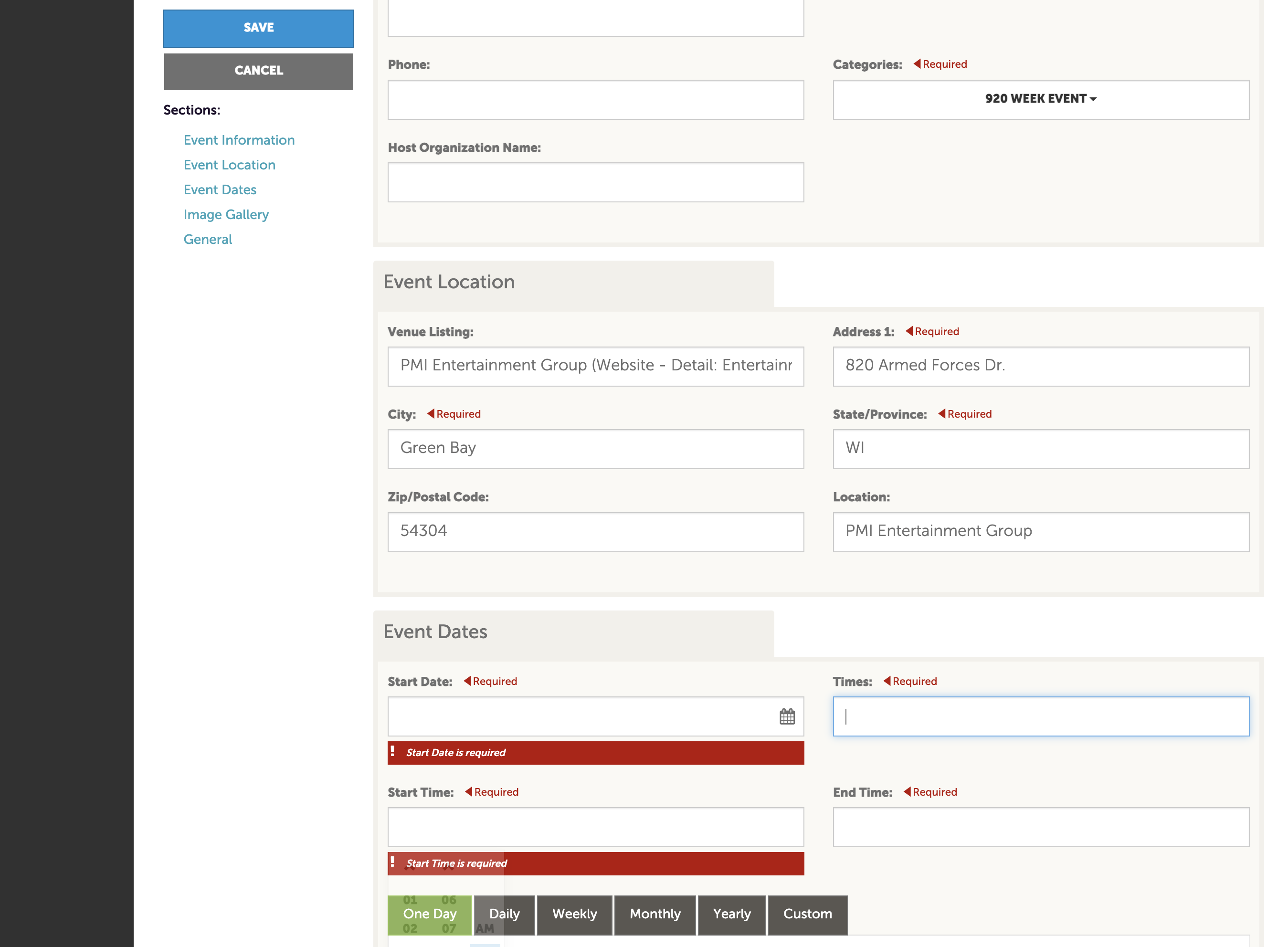Edit the Location field

click(1040, 532)
